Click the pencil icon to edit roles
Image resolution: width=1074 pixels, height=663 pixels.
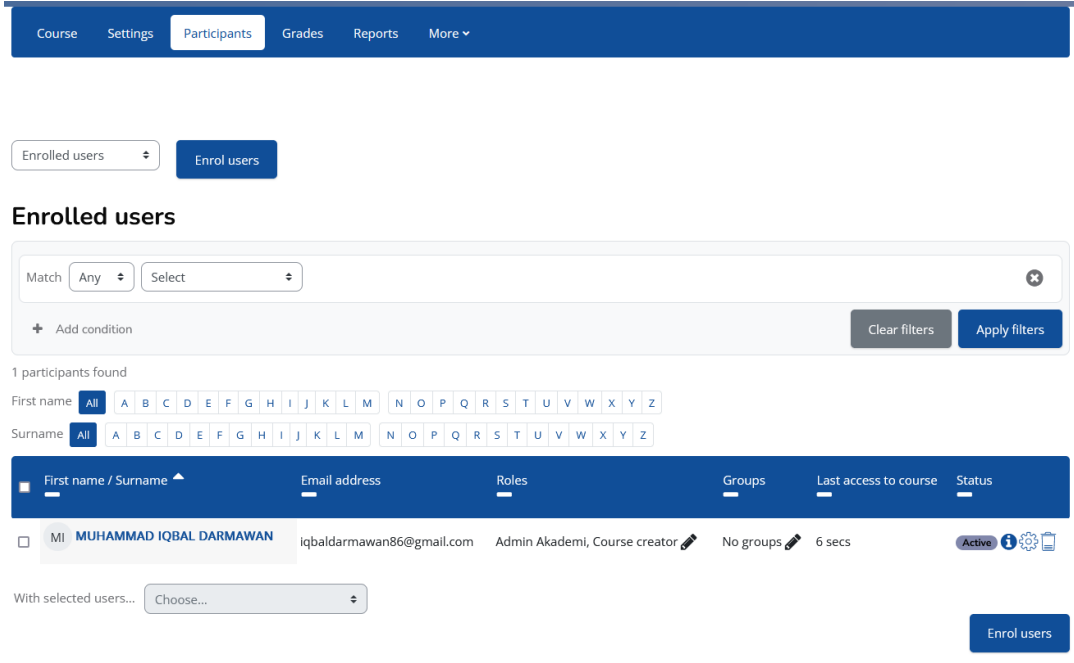(x=688, y=542)
